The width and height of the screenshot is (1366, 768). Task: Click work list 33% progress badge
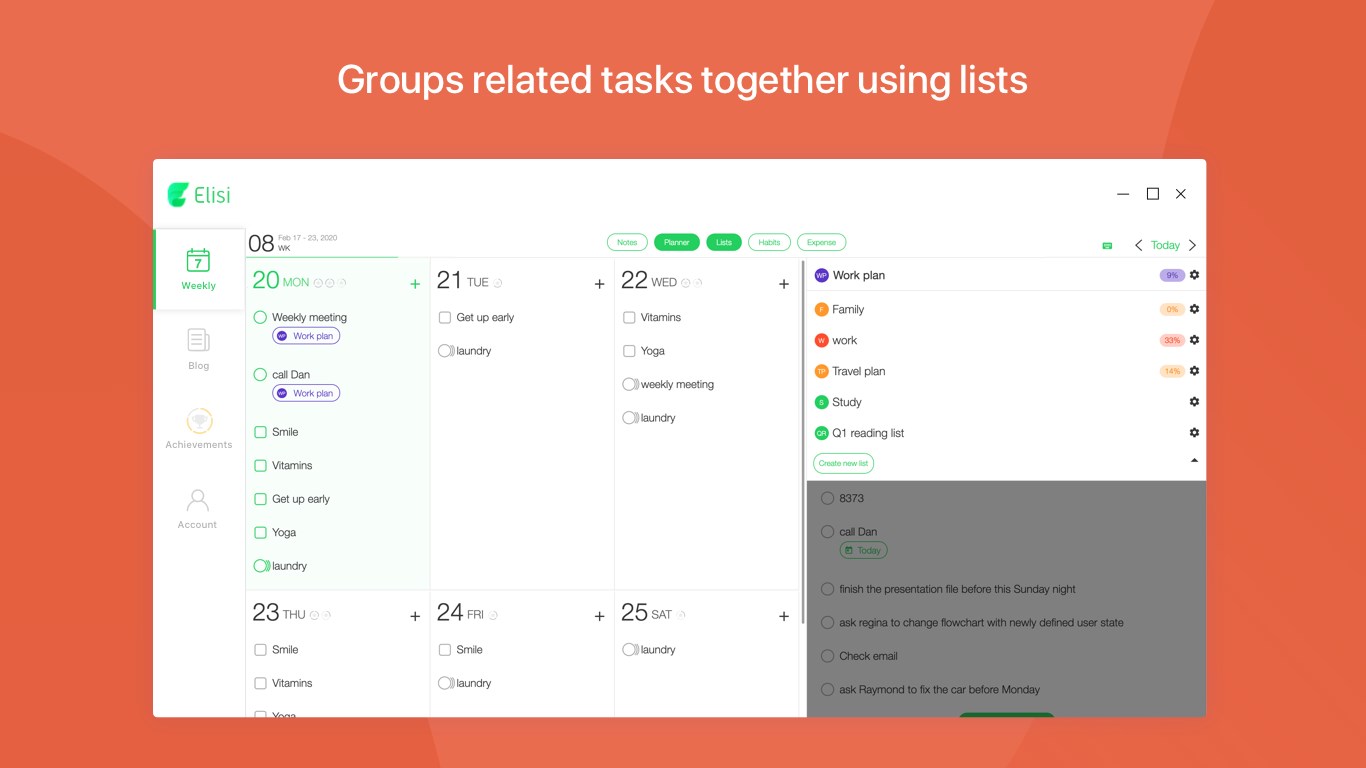point(1172,340)
